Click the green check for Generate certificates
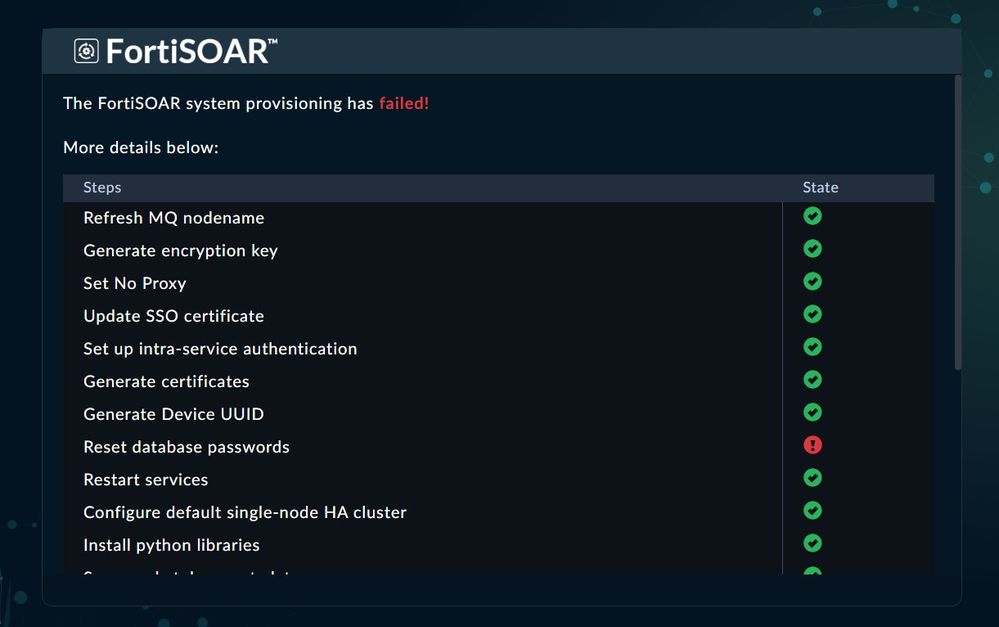 pos(813,380)
